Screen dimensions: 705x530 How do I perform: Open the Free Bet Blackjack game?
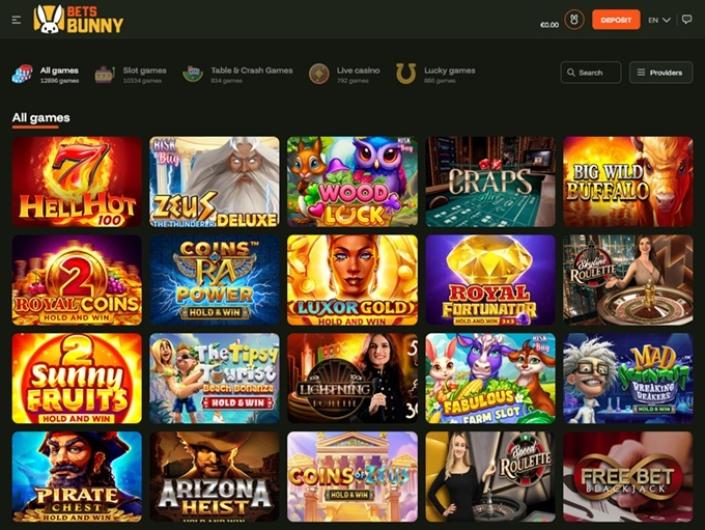pyautogui.click(x=628, y=477)
